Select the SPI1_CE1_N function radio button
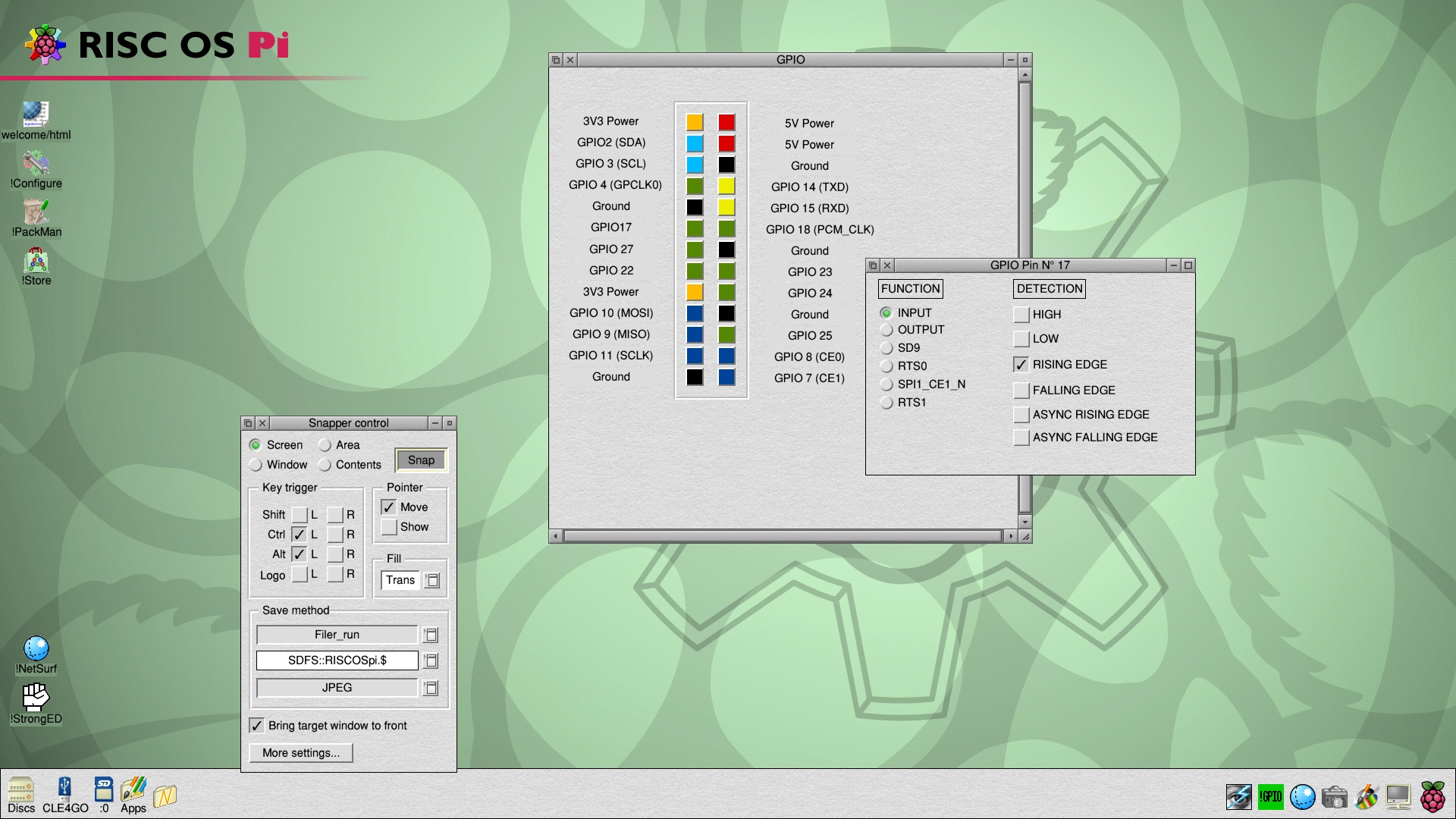 tap(886, 384)
